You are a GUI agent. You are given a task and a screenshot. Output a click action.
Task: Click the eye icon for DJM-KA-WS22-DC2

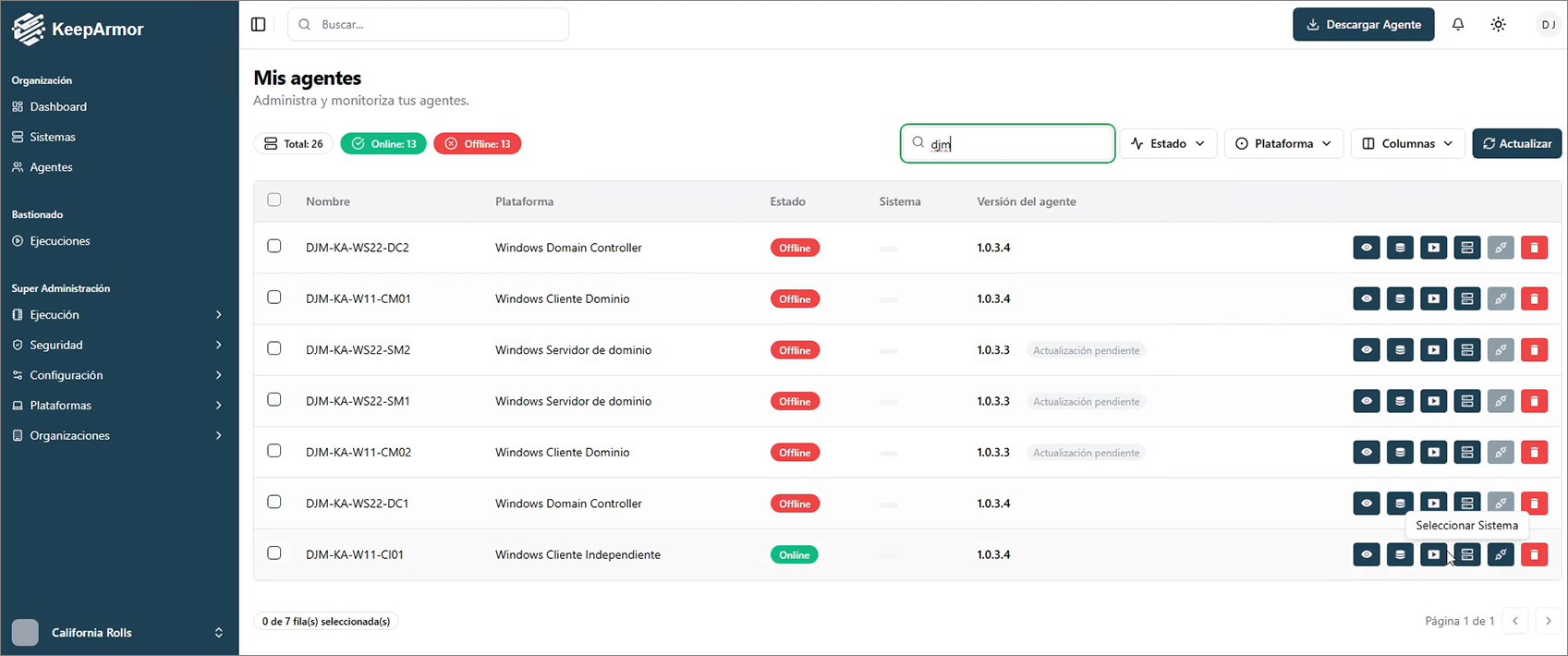[x=1367, y=248]
